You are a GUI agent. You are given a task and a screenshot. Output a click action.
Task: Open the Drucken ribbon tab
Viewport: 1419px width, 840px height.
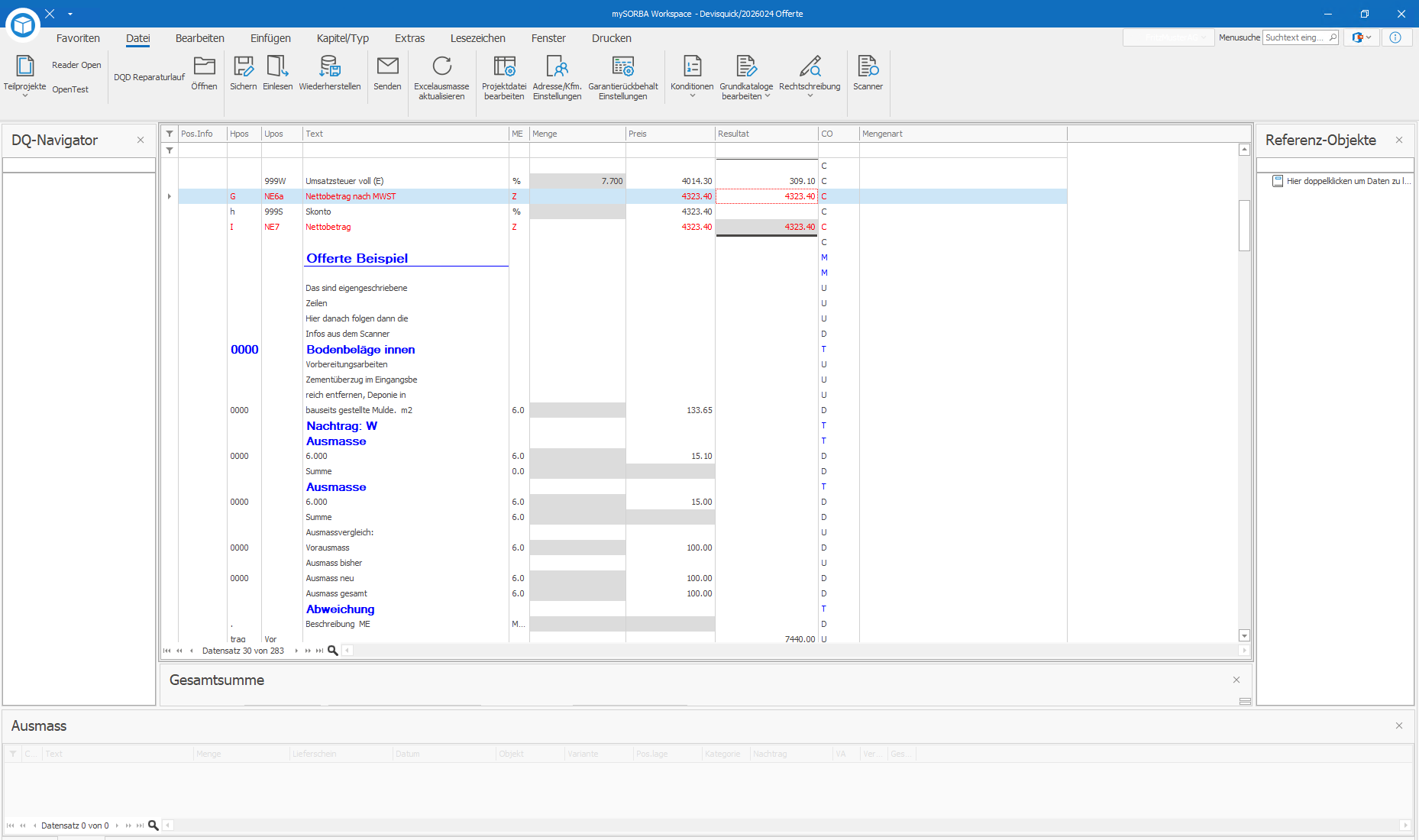(x=612, y=38)
